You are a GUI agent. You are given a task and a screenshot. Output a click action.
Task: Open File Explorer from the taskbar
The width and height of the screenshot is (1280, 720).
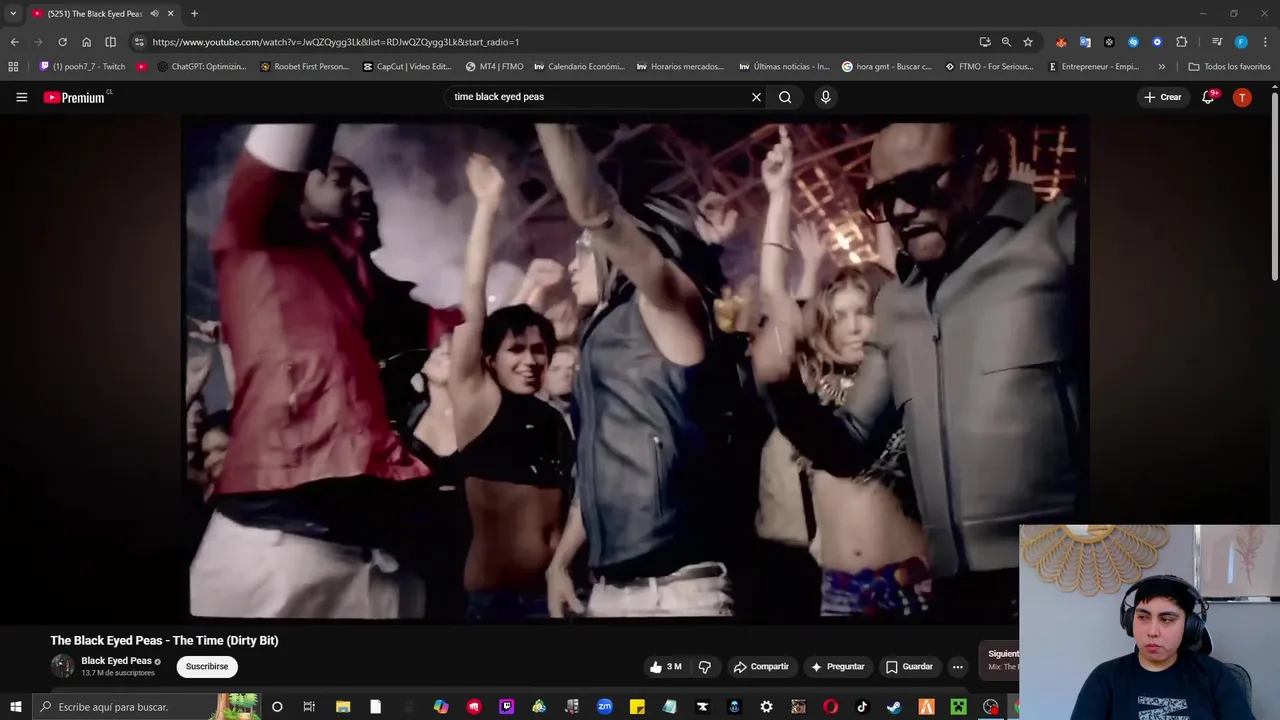pyautogui.click(x=343, y=707)
